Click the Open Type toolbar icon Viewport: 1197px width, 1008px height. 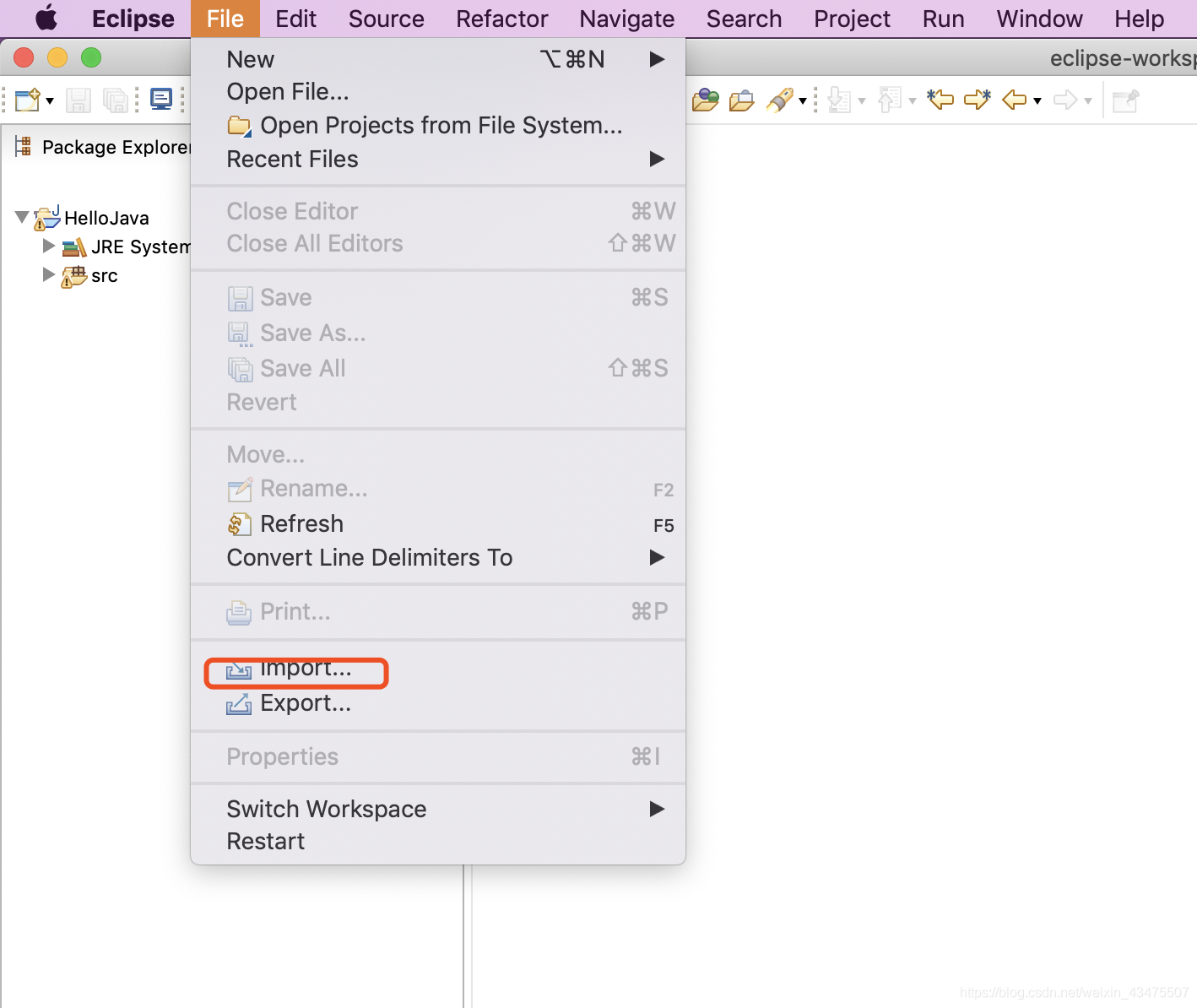point(706,100)
